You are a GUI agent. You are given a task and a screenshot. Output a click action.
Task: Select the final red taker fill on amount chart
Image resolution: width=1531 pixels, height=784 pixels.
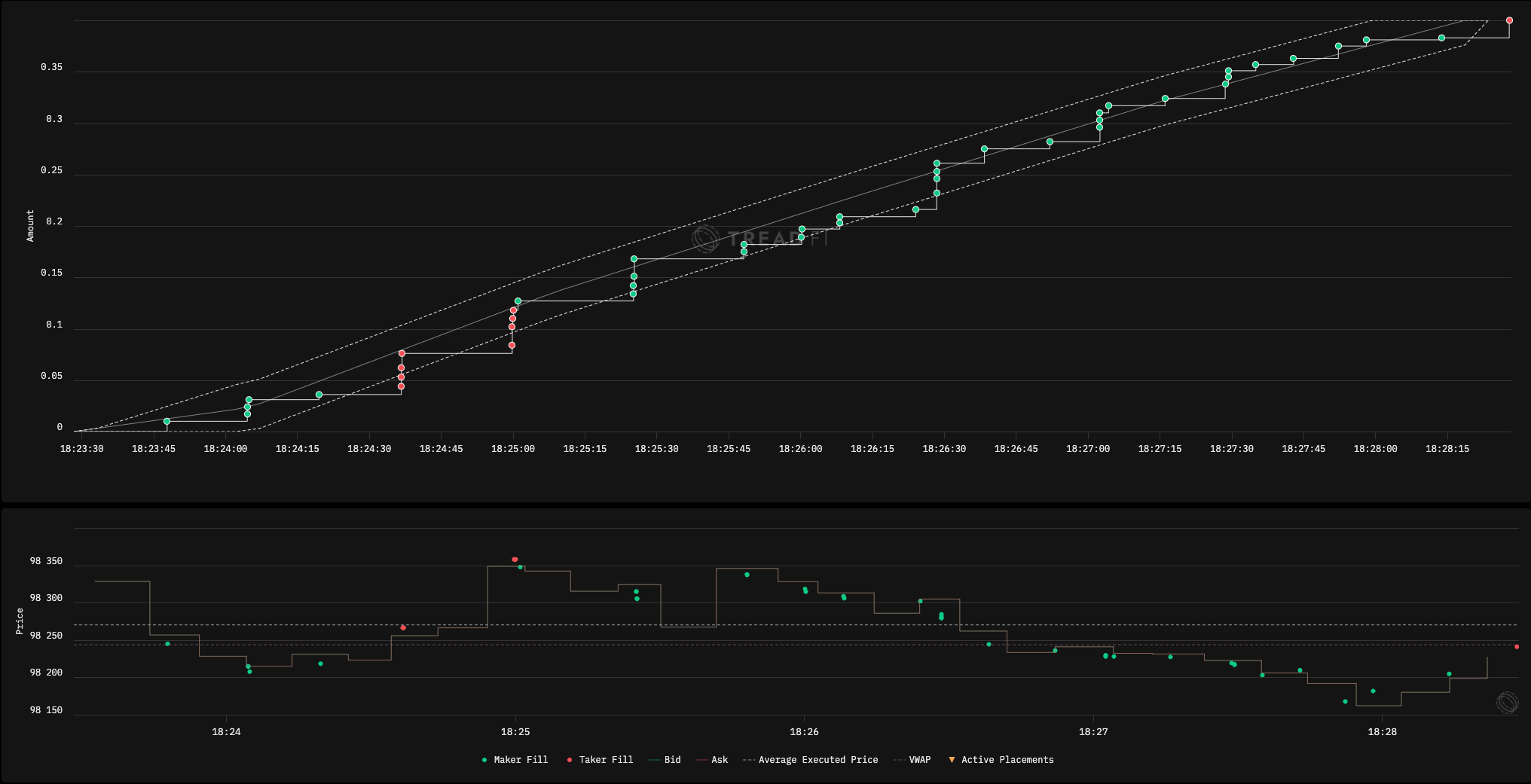coord(1509,21)
